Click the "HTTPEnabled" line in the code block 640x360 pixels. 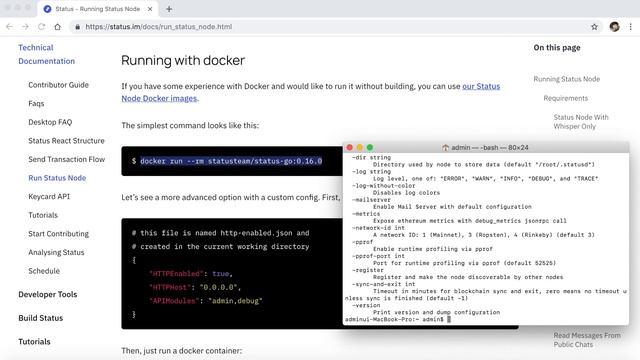pos(191,274)
